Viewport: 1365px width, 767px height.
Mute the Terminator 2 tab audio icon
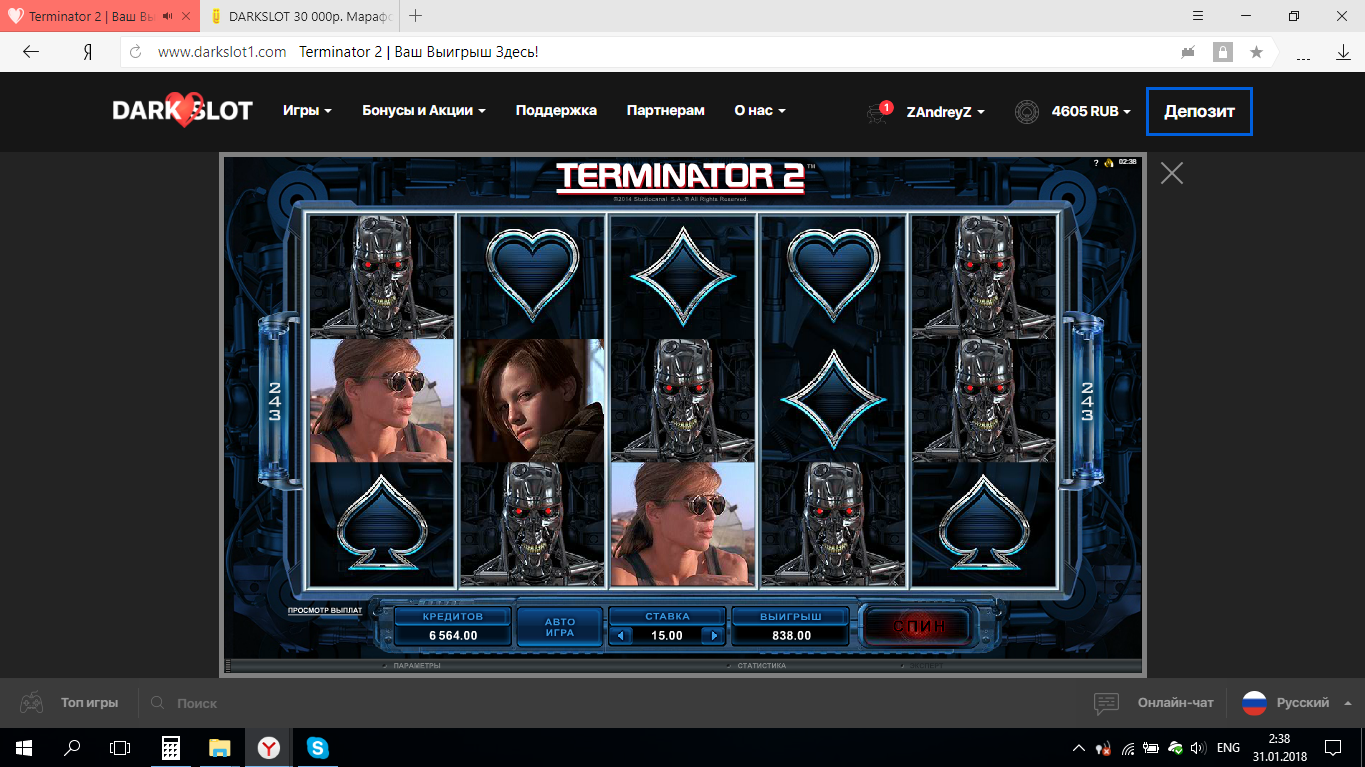(x=166, y=16)
